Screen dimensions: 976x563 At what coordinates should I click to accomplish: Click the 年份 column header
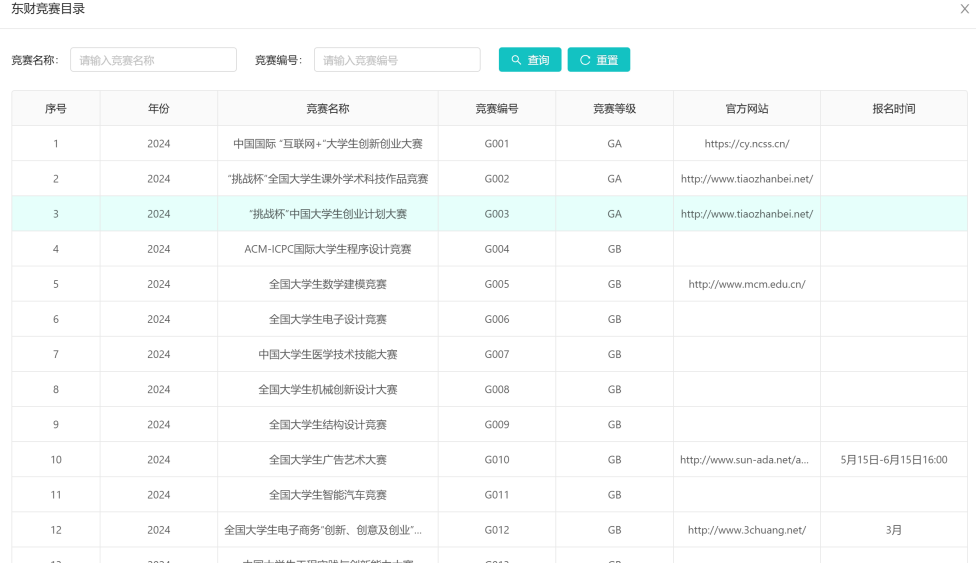tap(159, 108)
